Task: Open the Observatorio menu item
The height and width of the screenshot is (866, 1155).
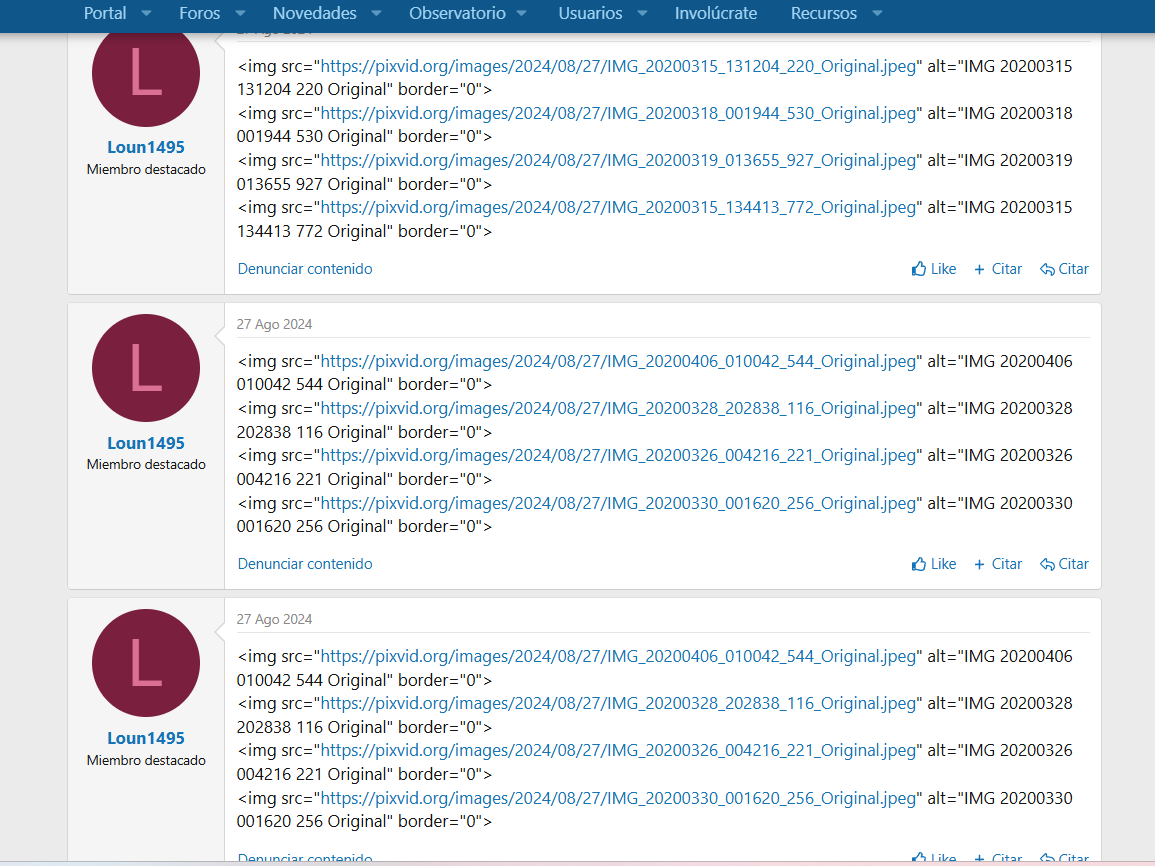Action: point(457,13)
